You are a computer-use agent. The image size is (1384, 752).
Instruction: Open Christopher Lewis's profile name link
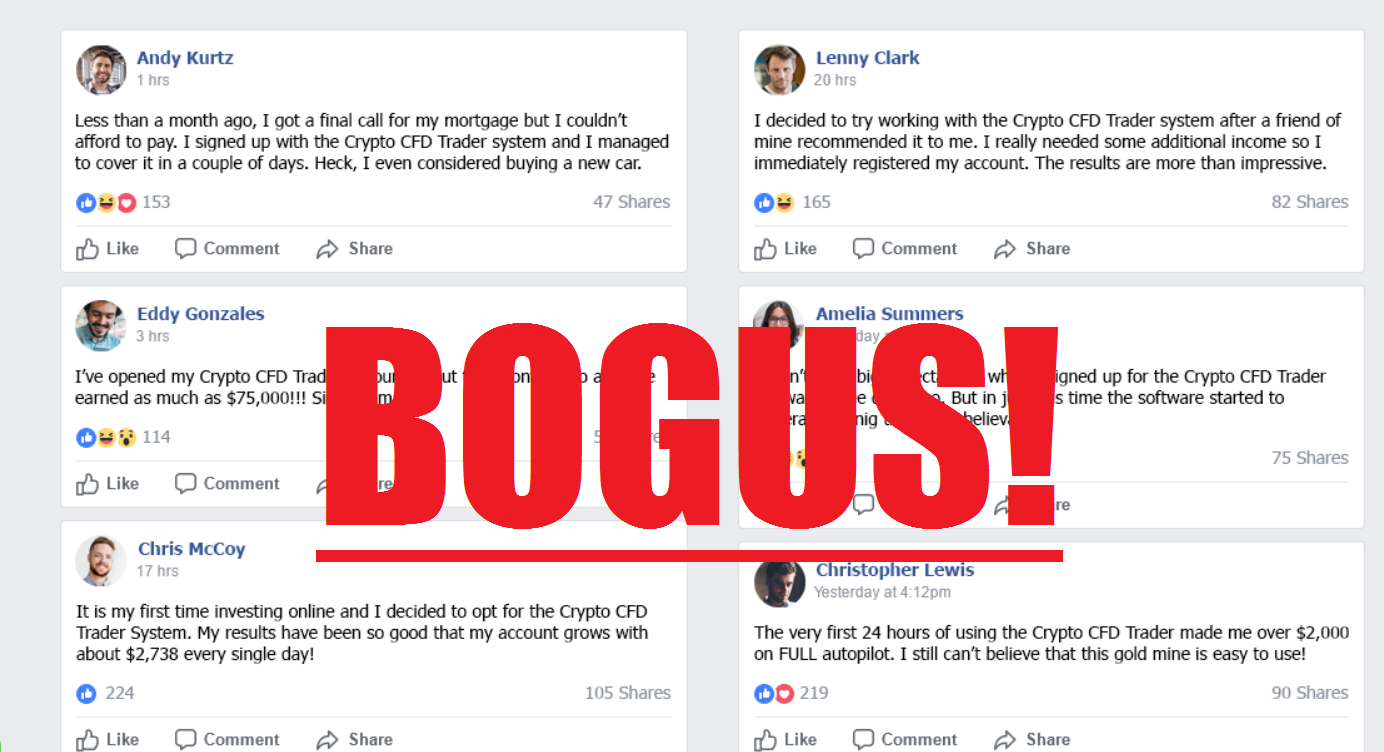(895, 570)
